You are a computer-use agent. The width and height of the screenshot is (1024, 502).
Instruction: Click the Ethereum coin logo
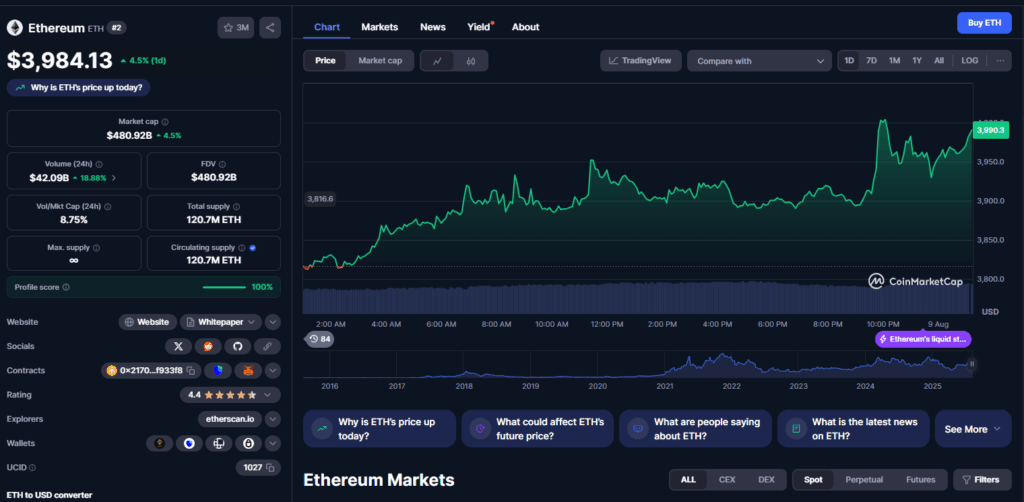coord(14,28)
